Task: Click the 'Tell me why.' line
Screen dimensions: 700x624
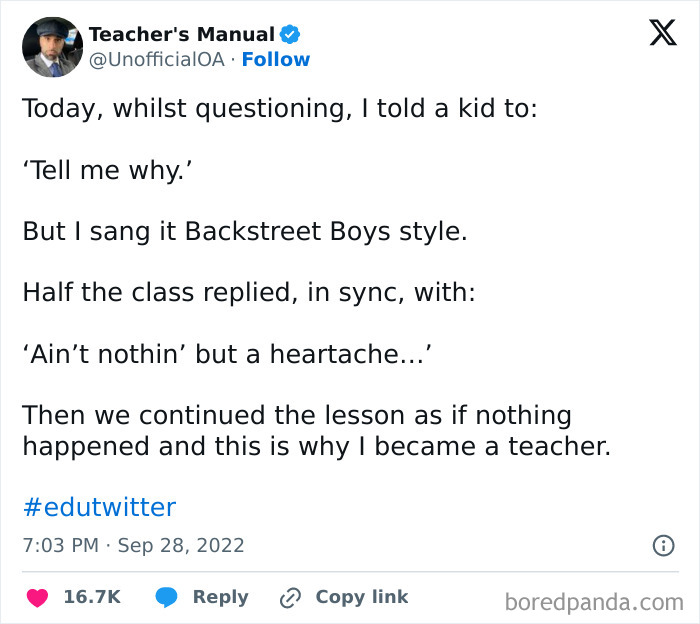Action: pos(107,169)
